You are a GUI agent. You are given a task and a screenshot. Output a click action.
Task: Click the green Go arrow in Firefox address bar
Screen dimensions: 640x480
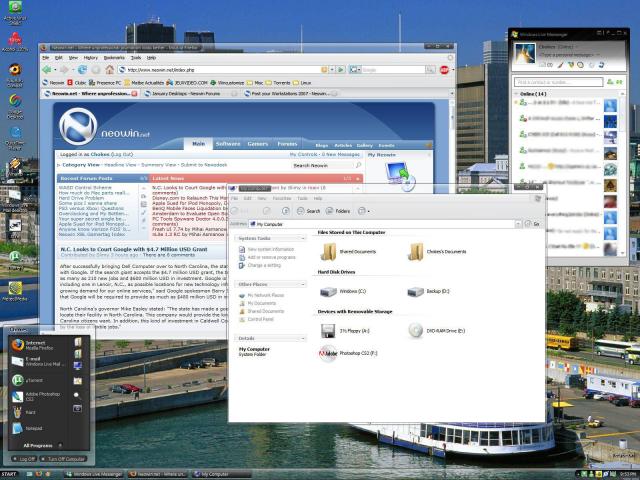click(x=341, y=70)
